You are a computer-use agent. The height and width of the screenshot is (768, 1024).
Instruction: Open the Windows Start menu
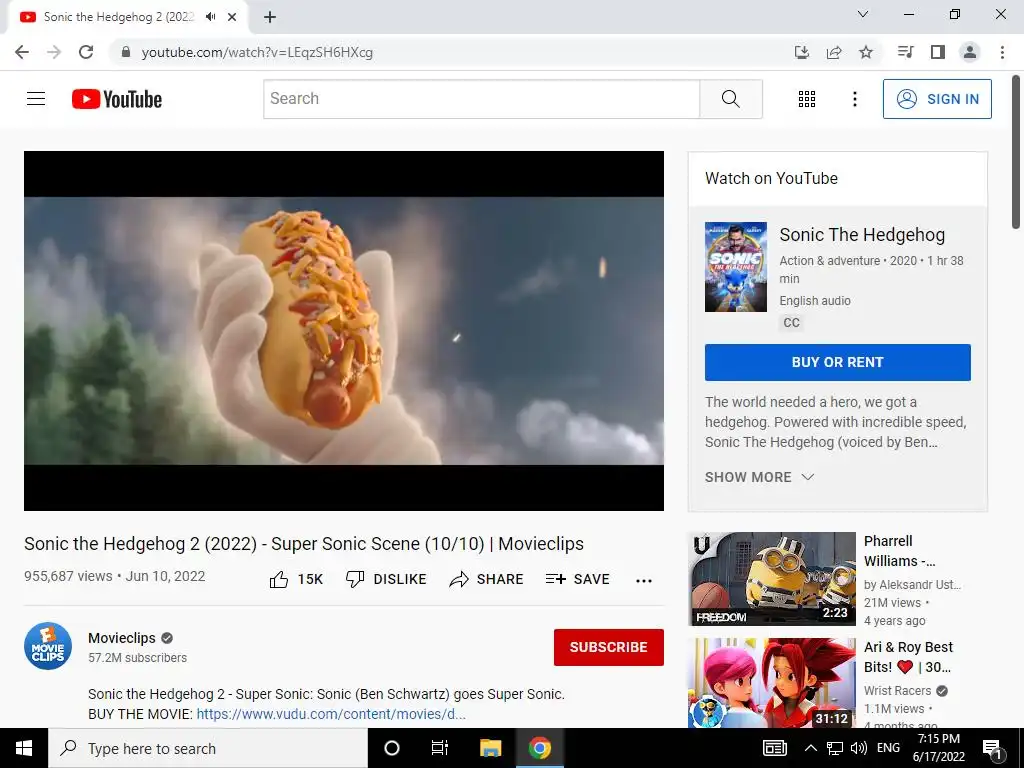[24, 748]
